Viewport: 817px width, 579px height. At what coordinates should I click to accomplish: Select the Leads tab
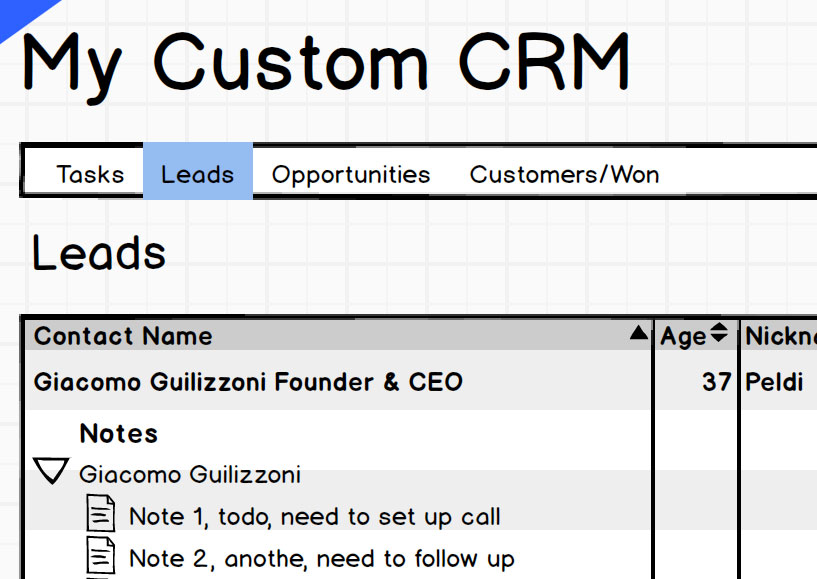click(197, 174)
